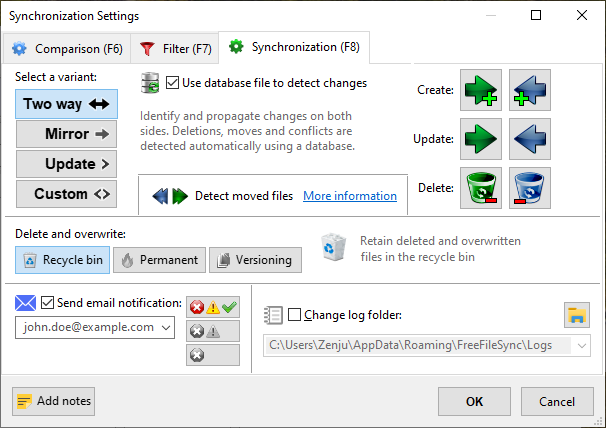This screenshot has width=606, height=428.
Task: Open the More information link
Action: point(349,196)
